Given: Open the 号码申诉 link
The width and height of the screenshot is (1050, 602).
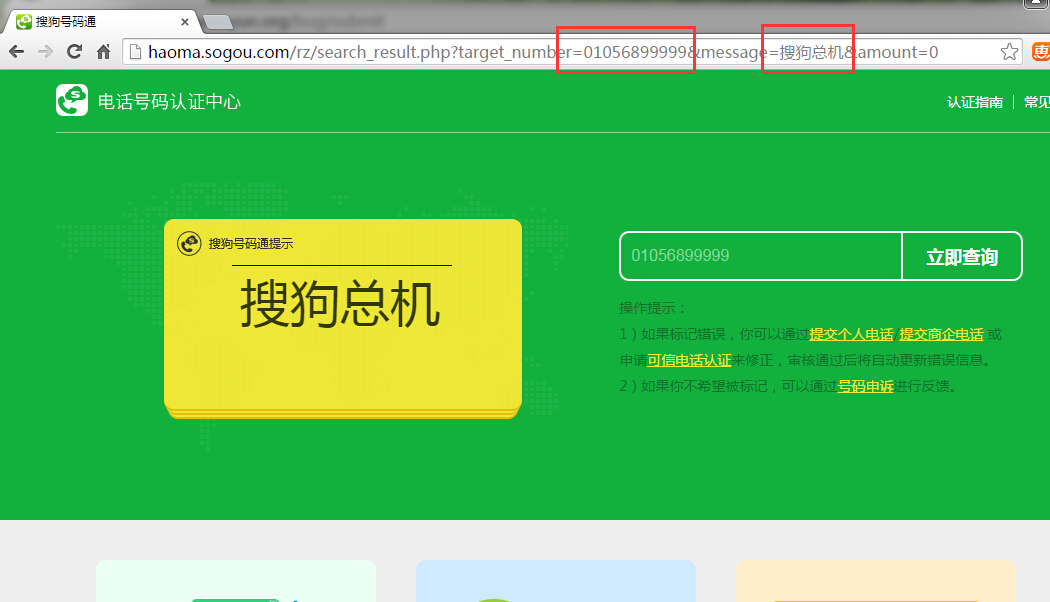Looking at the screenshot, I should click(x=865, y=386).
